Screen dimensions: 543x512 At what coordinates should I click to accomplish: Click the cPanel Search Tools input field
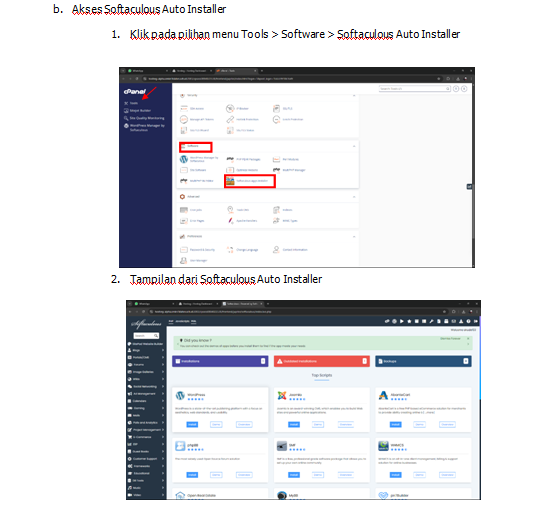coord(415,89)
